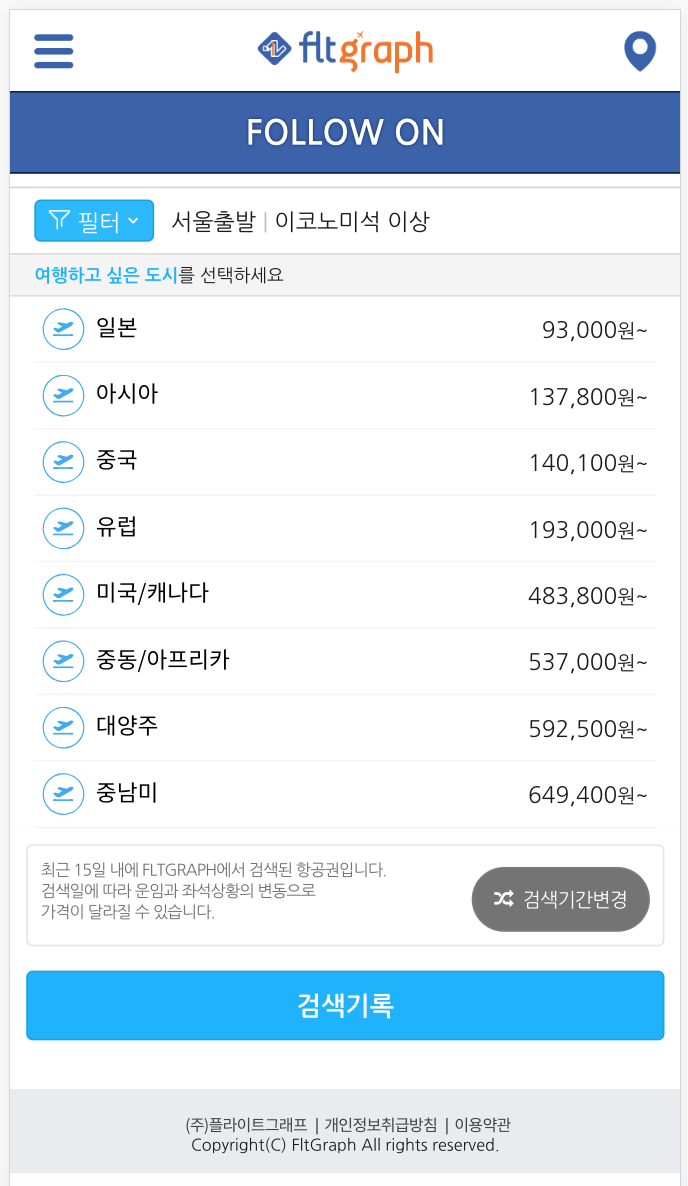Click the airplane icon beside 중남미
This screenshot has height=1186, width=688.
click(63, 794)
